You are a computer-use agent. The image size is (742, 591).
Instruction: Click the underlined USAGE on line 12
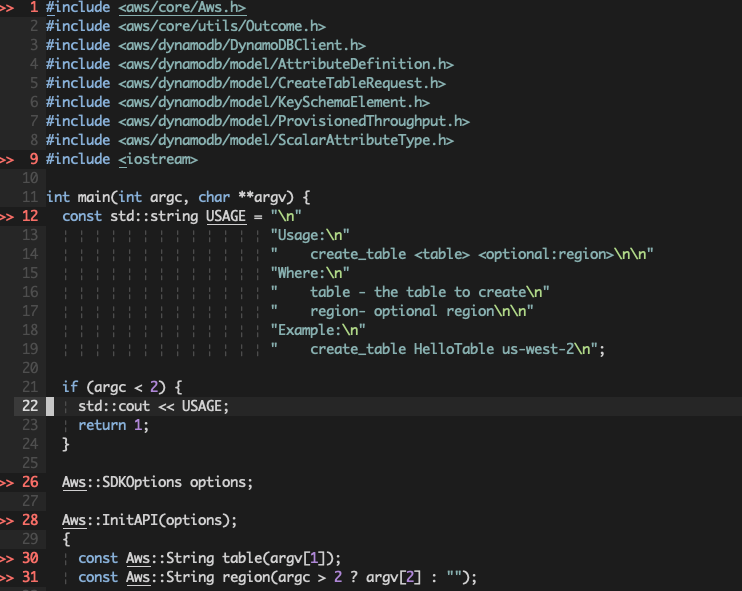226,216
